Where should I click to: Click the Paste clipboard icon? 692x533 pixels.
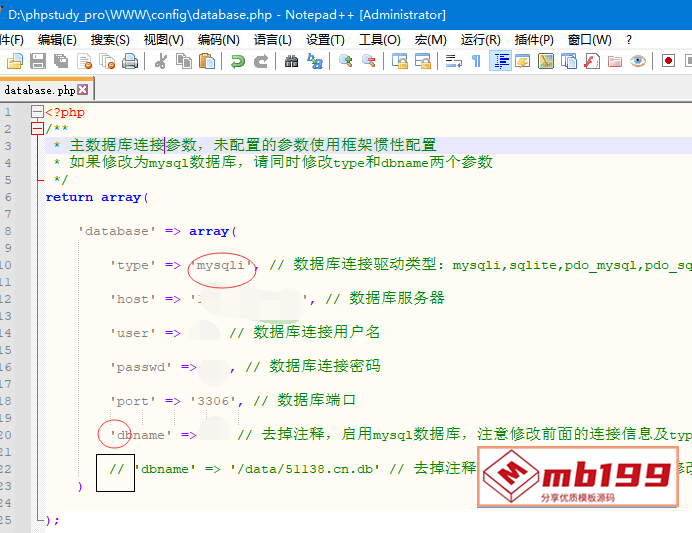click(207, 62)
